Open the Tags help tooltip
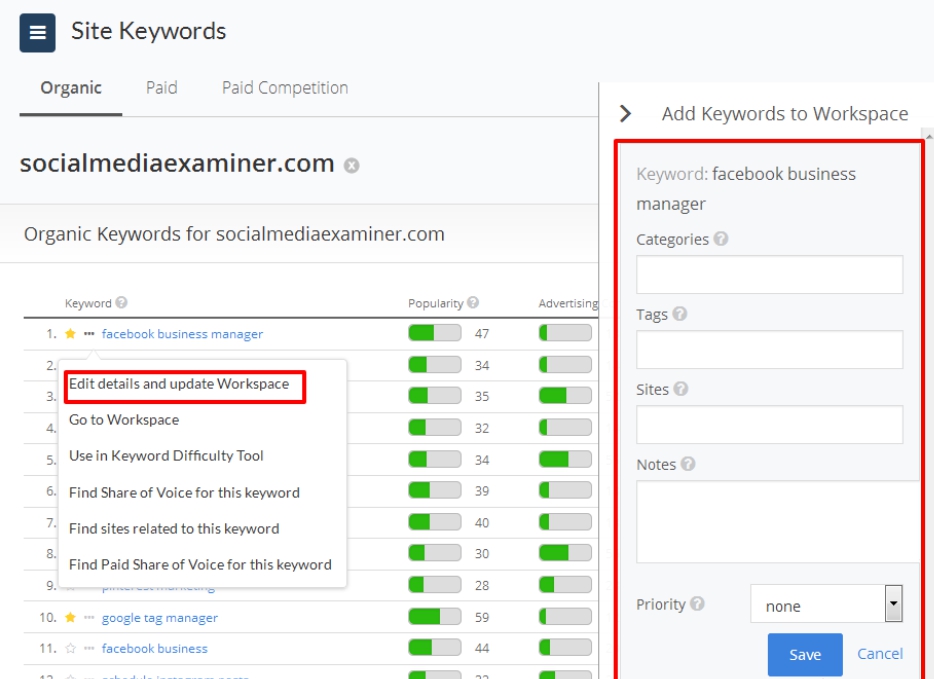The width and height of the screenshot is (934, 679). tap(680, 314)
